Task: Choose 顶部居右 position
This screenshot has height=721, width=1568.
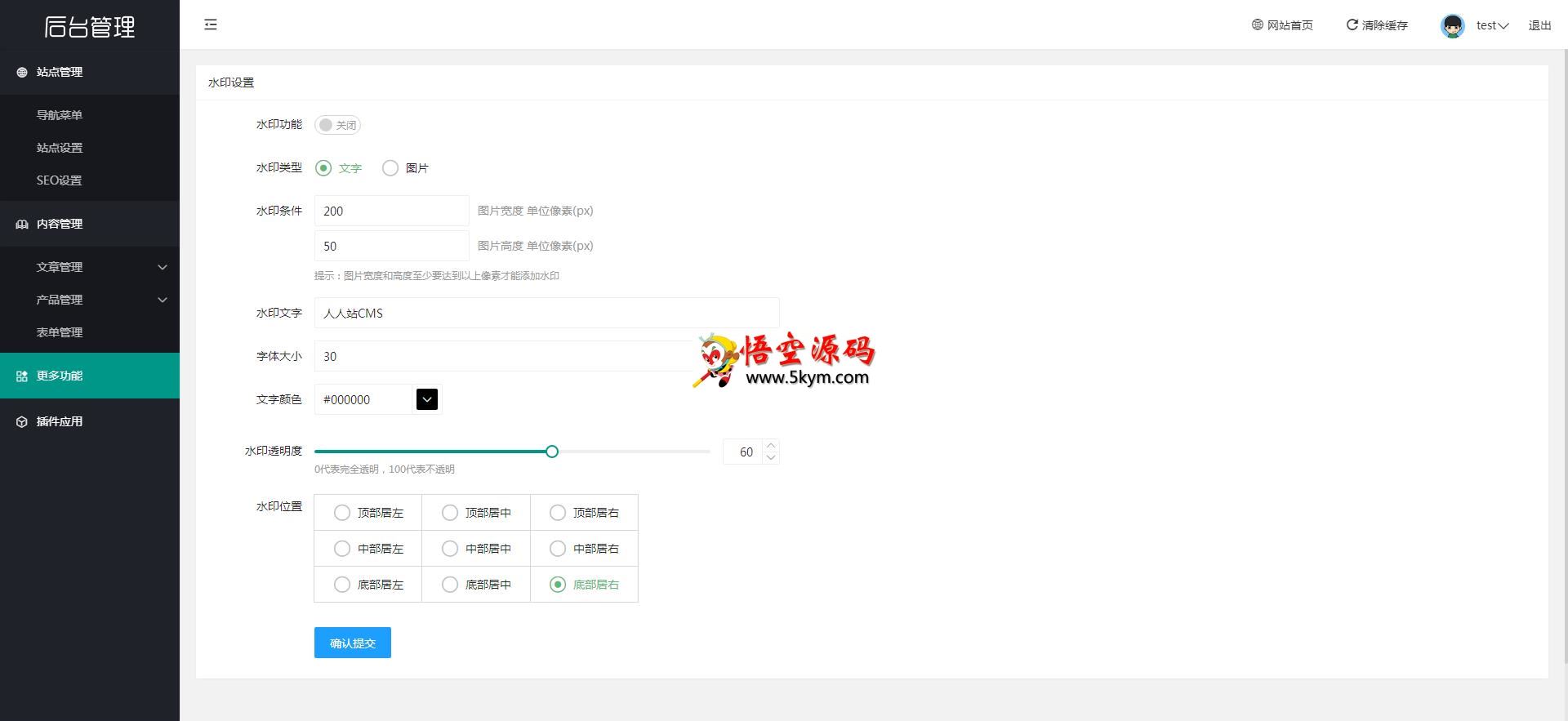Action: 584,513
